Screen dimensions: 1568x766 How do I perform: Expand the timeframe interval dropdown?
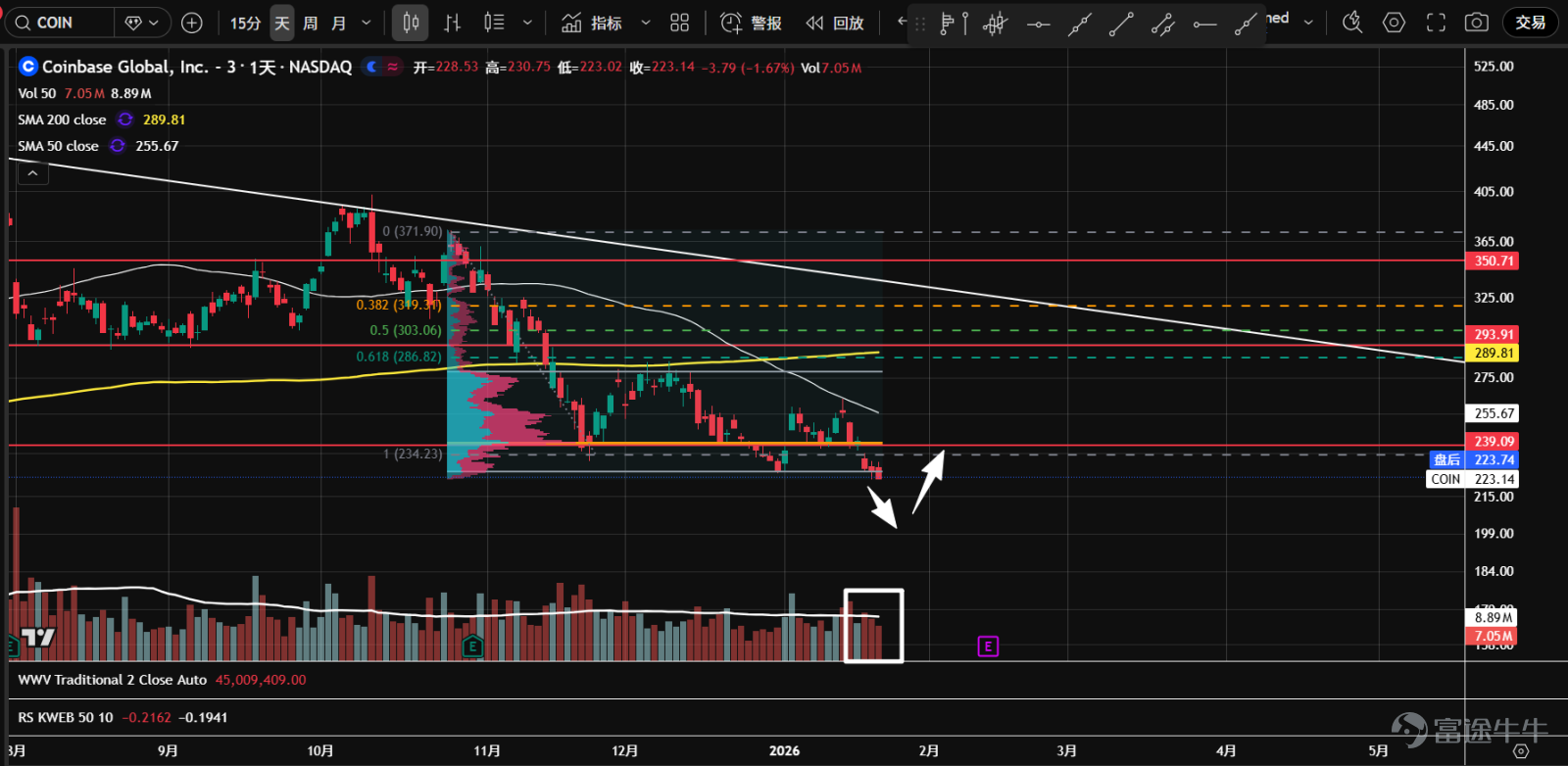[x=367, y=23]
